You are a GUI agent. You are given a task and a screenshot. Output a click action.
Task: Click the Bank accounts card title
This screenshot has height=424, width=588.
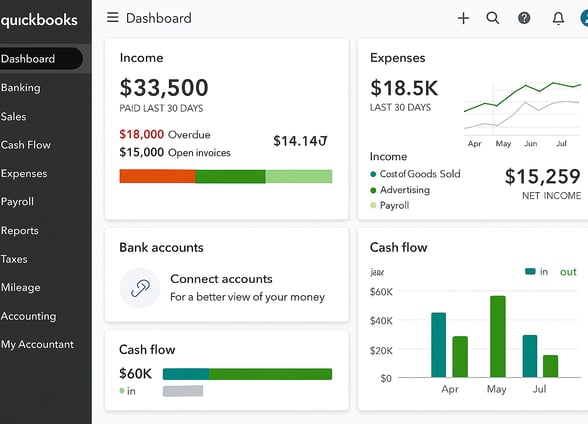161,247
